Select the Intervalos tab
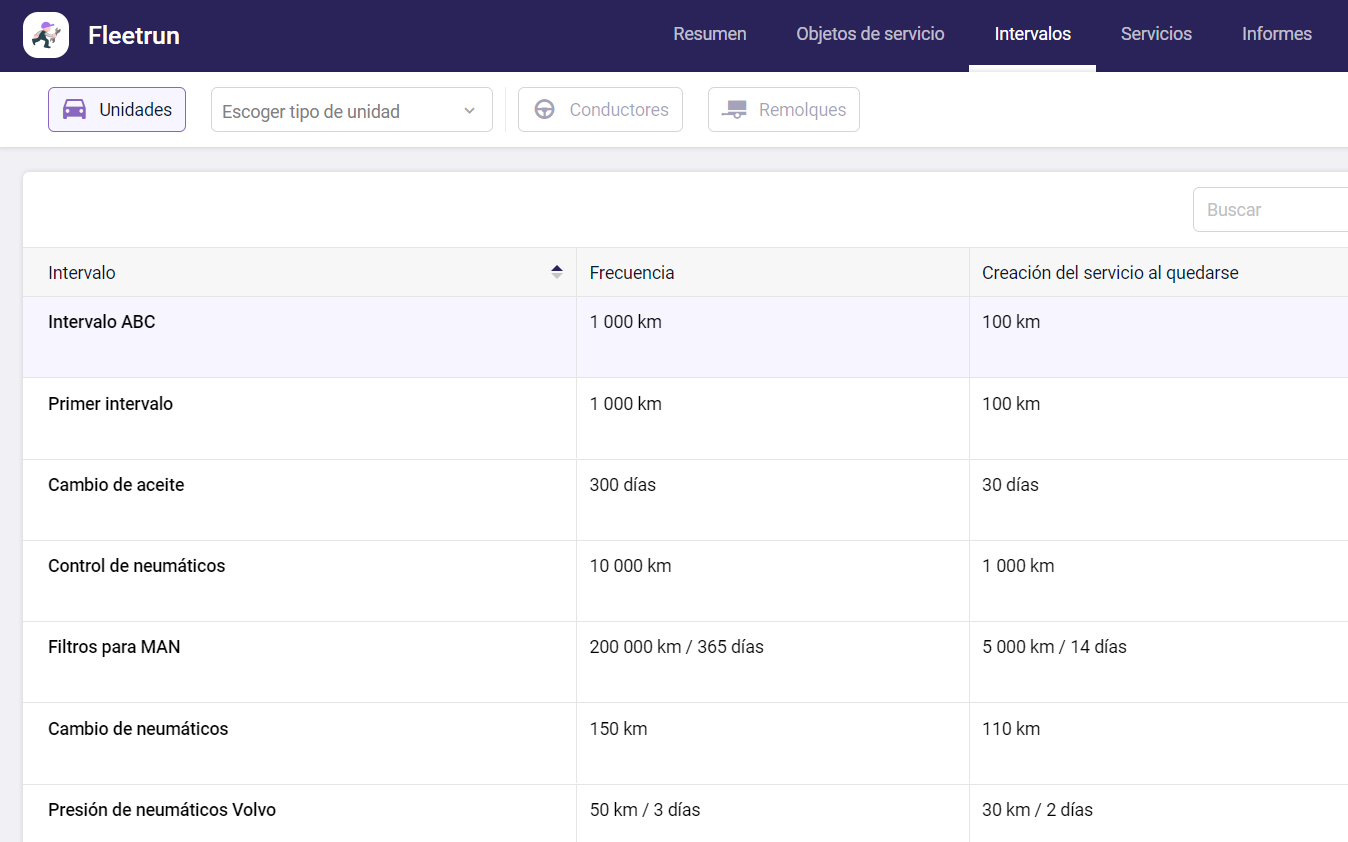1348x842 pixels. tap(1032, 34)
